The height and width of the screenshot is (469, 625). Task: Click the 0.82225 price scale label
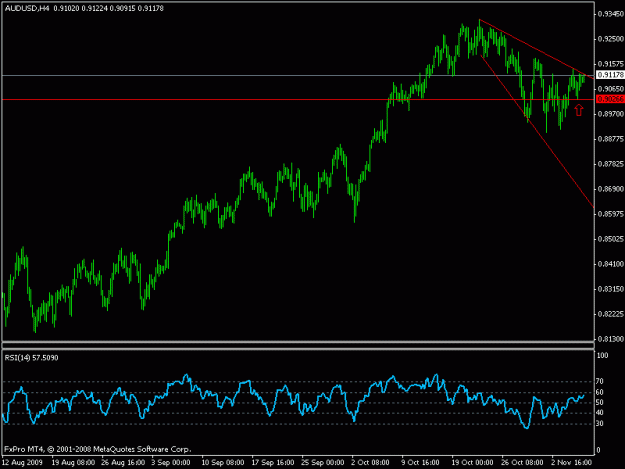point(610,314)
